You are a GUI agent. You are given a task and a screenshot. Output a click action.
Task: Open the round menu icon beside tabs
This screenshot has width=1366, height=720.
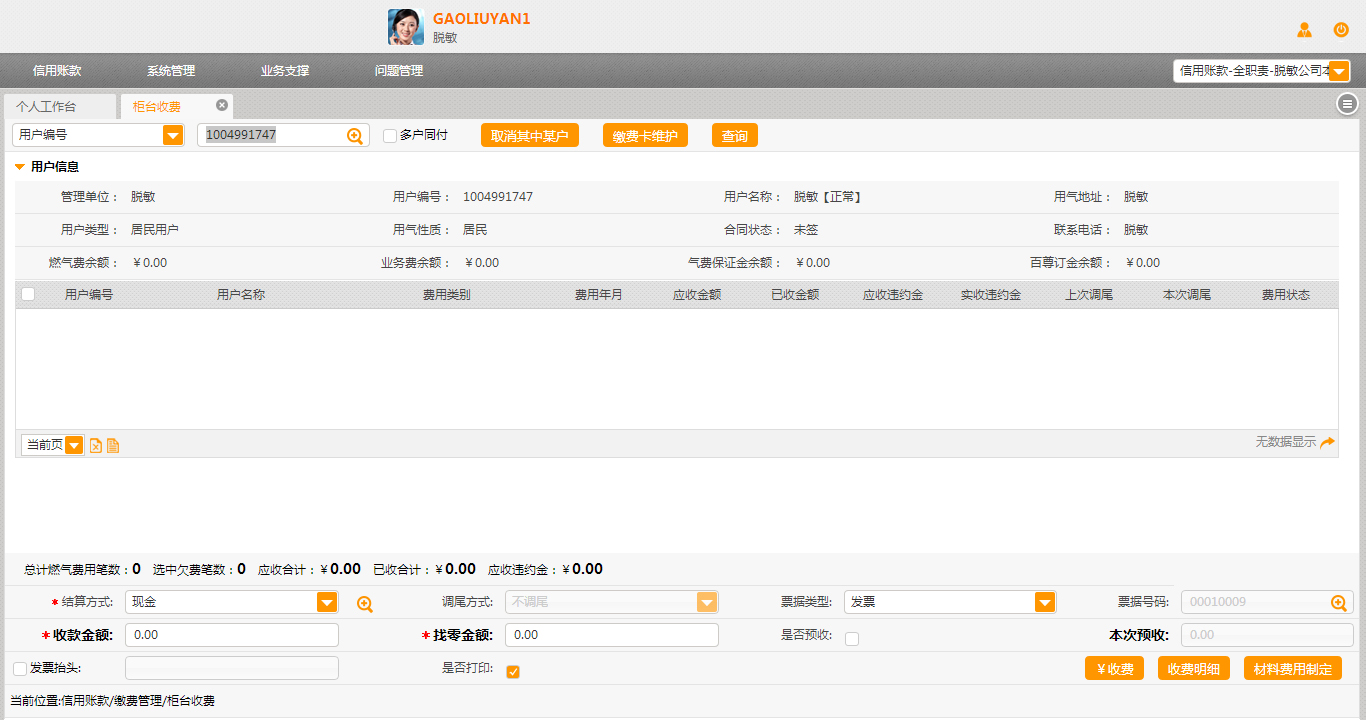pyautogui.click(x=1347, y=103)
